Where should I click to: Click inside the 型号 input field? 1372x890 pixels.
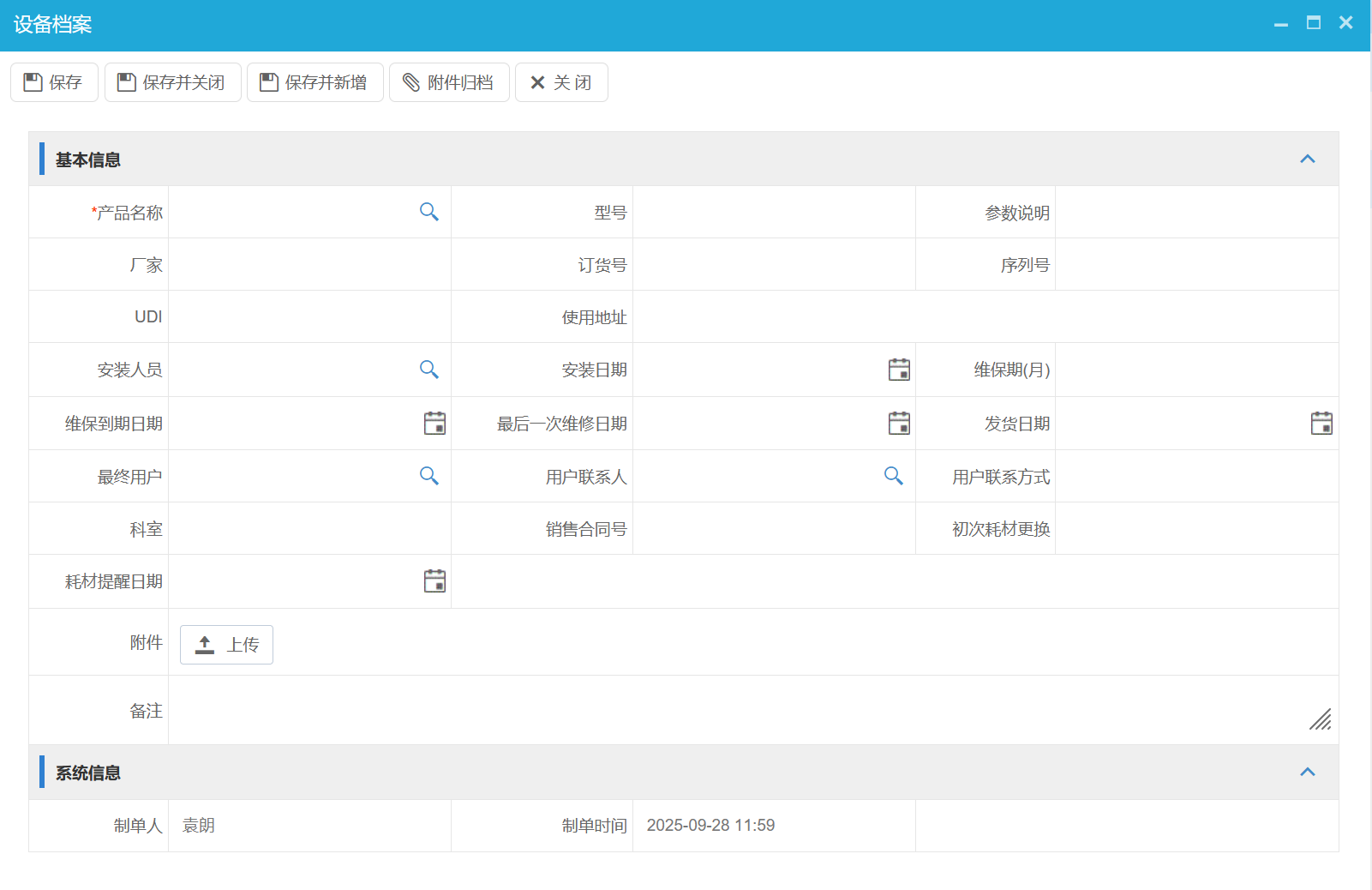(771, 212)
